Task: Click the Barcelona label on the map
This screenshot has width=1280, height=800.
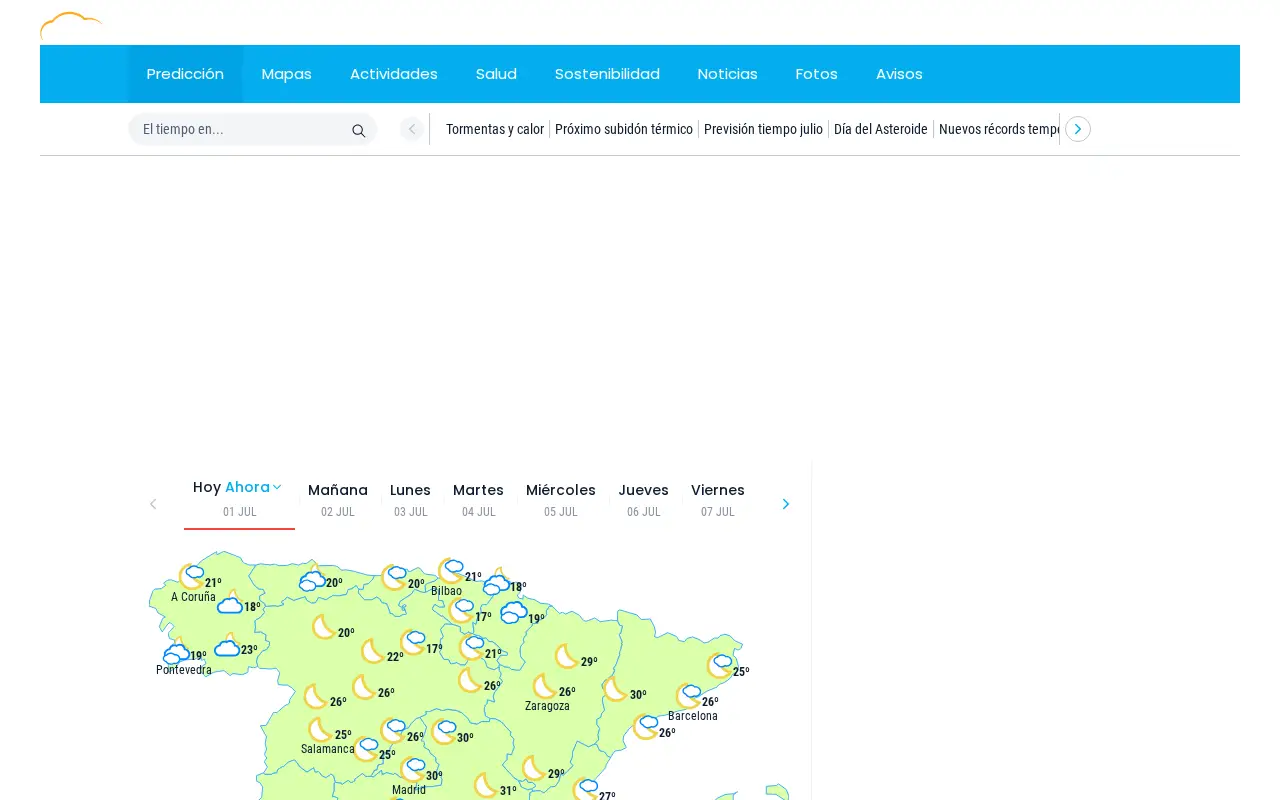Action: point(693,716)
